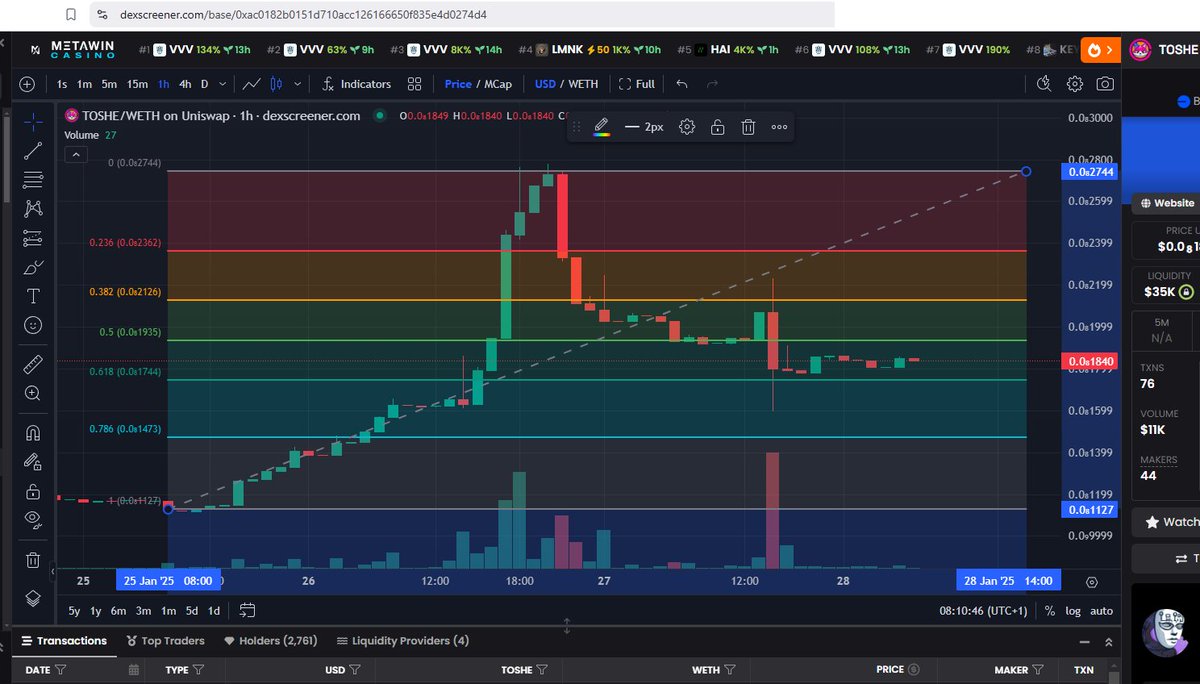Click the add symbol plus icon

point(27,84)
